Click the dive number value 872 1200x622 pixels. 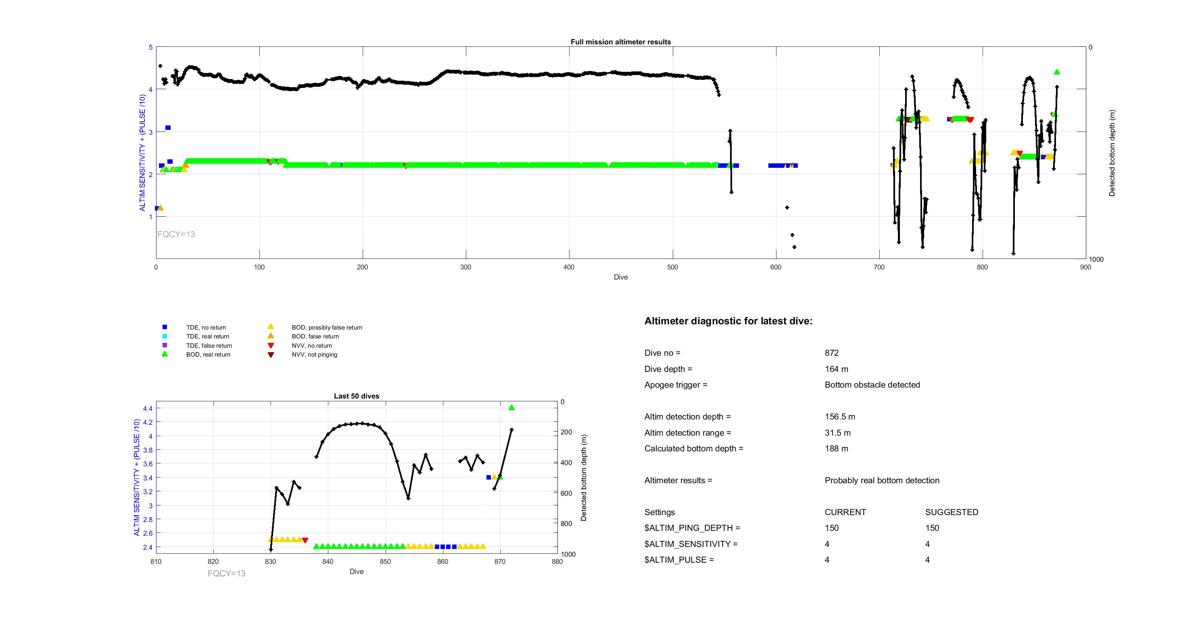pyautogui.click(x=832, y=353)
